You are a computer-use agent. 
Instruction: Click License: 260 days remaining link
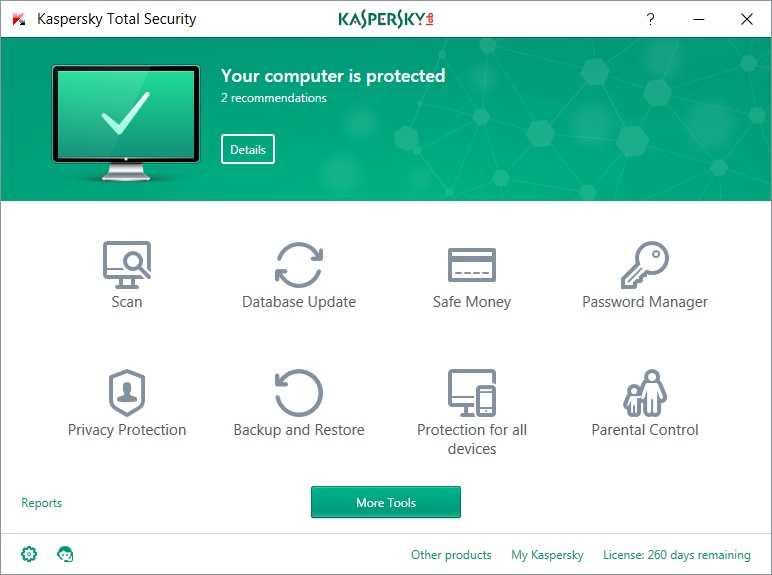tap(676, 555)
